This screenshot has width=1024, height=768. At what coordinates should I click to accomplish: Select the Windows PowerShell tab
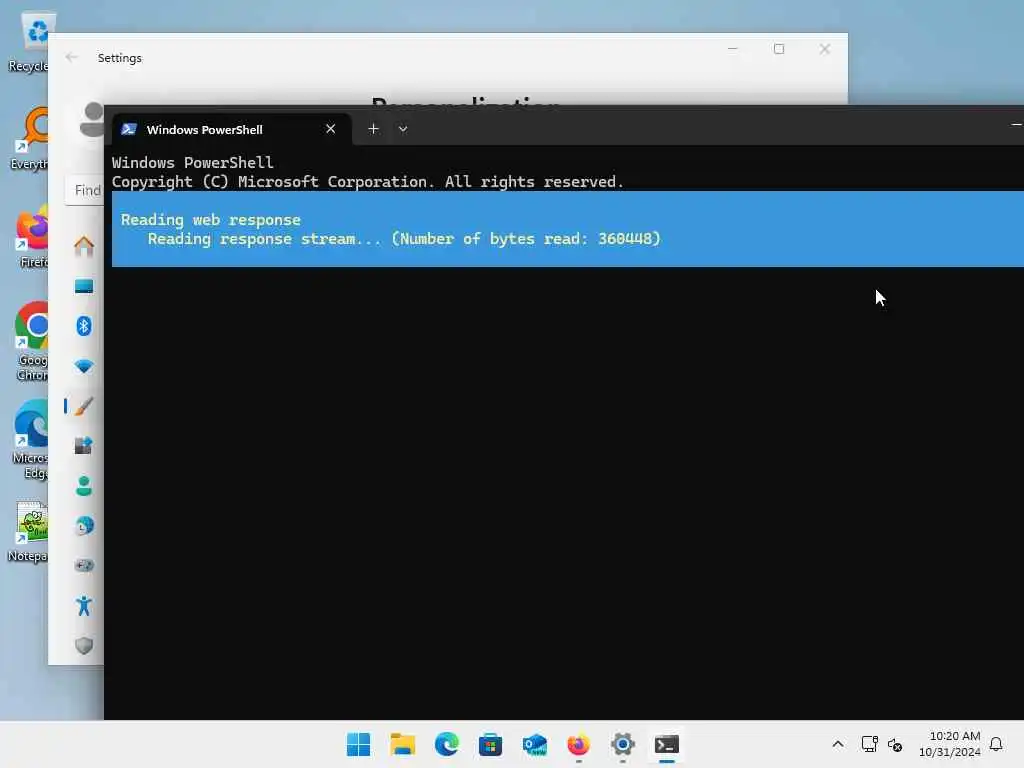tap(232, 129)
